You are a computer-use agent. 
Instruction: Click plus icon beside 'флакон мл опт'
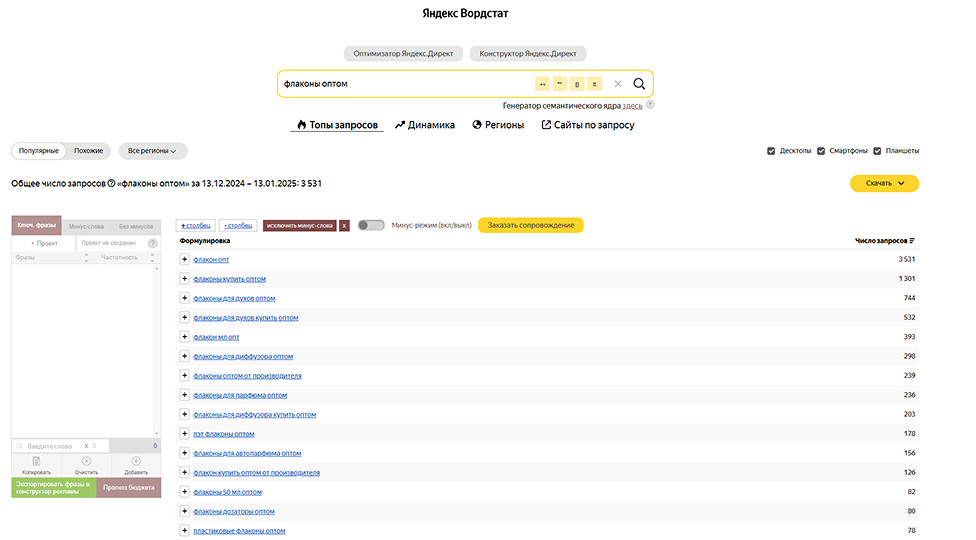[x=184, y=337]
